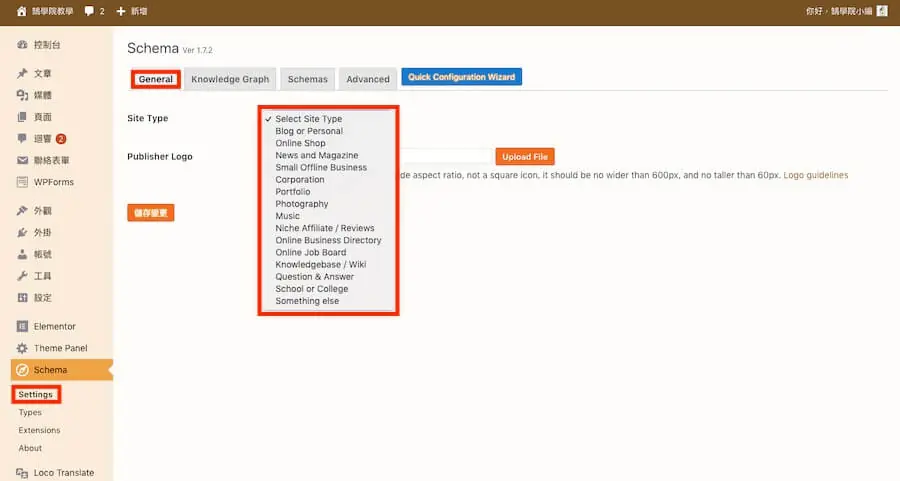This screenshot has width=900, height=481.
Task: Select News and Magazine site type
Action: point(317,155)
